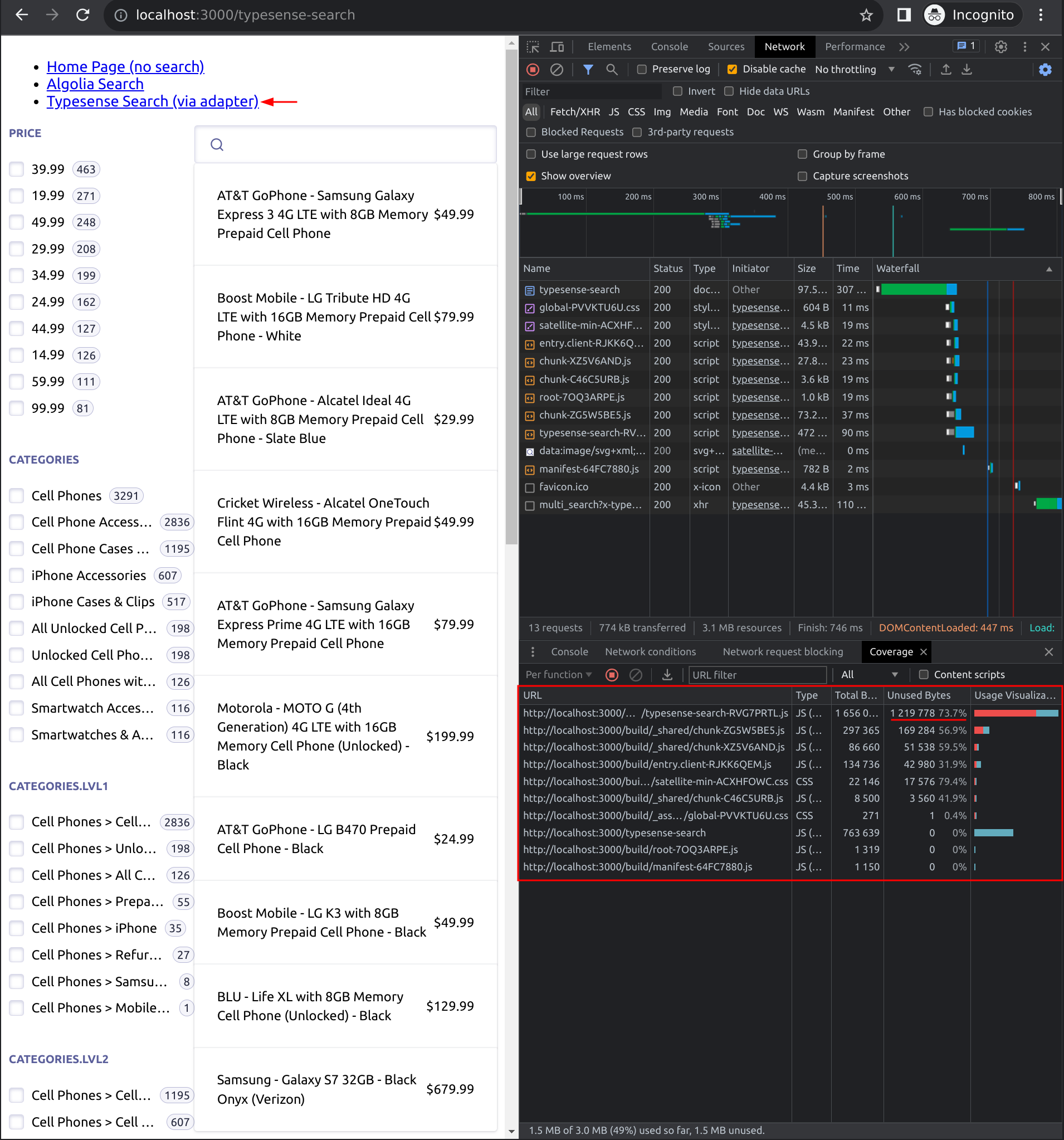Open the Performance tab
Image resolution: width=1064 pixels, height=1140 pixels.
tap(854, 46)
